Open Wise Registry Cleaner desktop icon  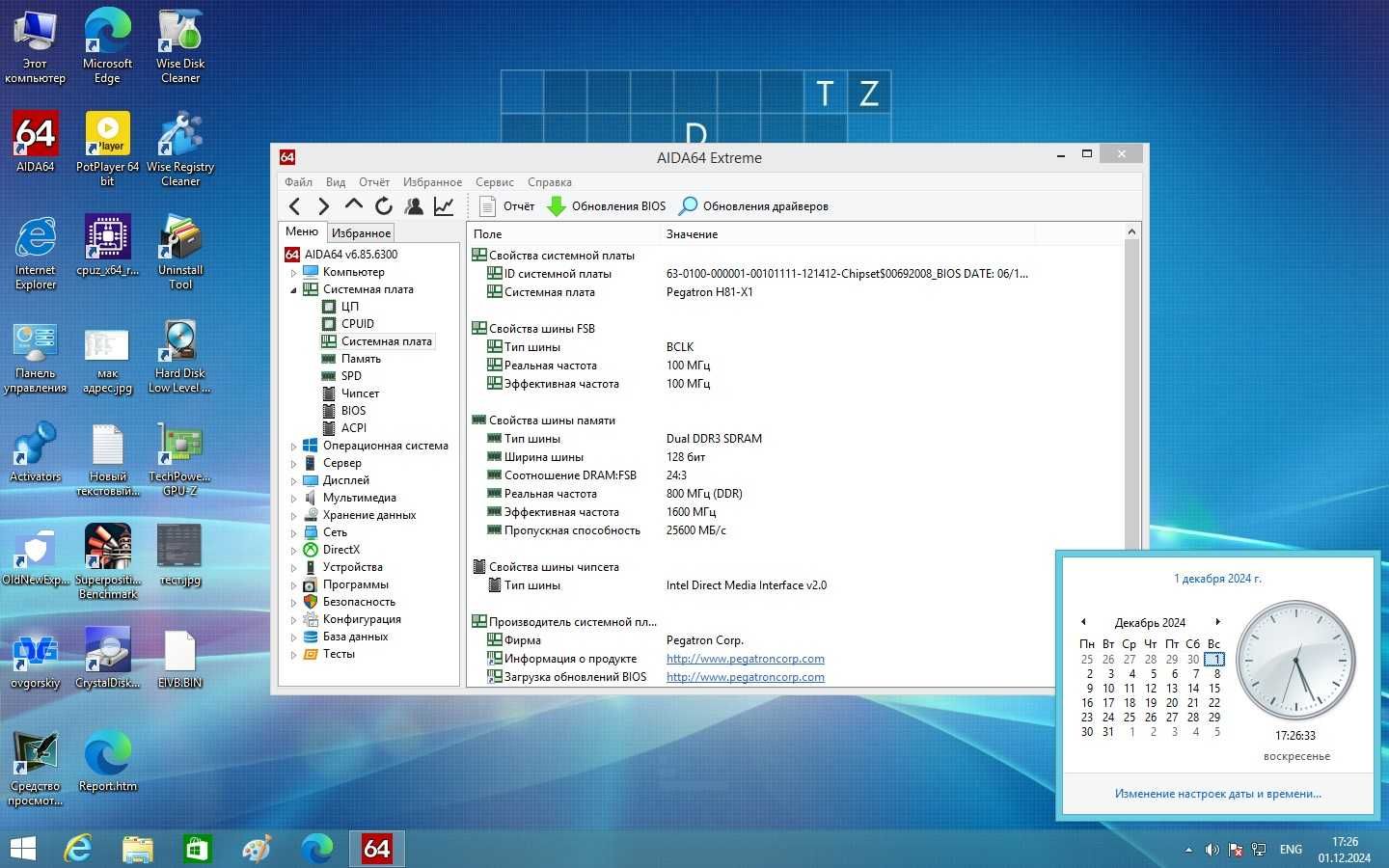[180, 149]
